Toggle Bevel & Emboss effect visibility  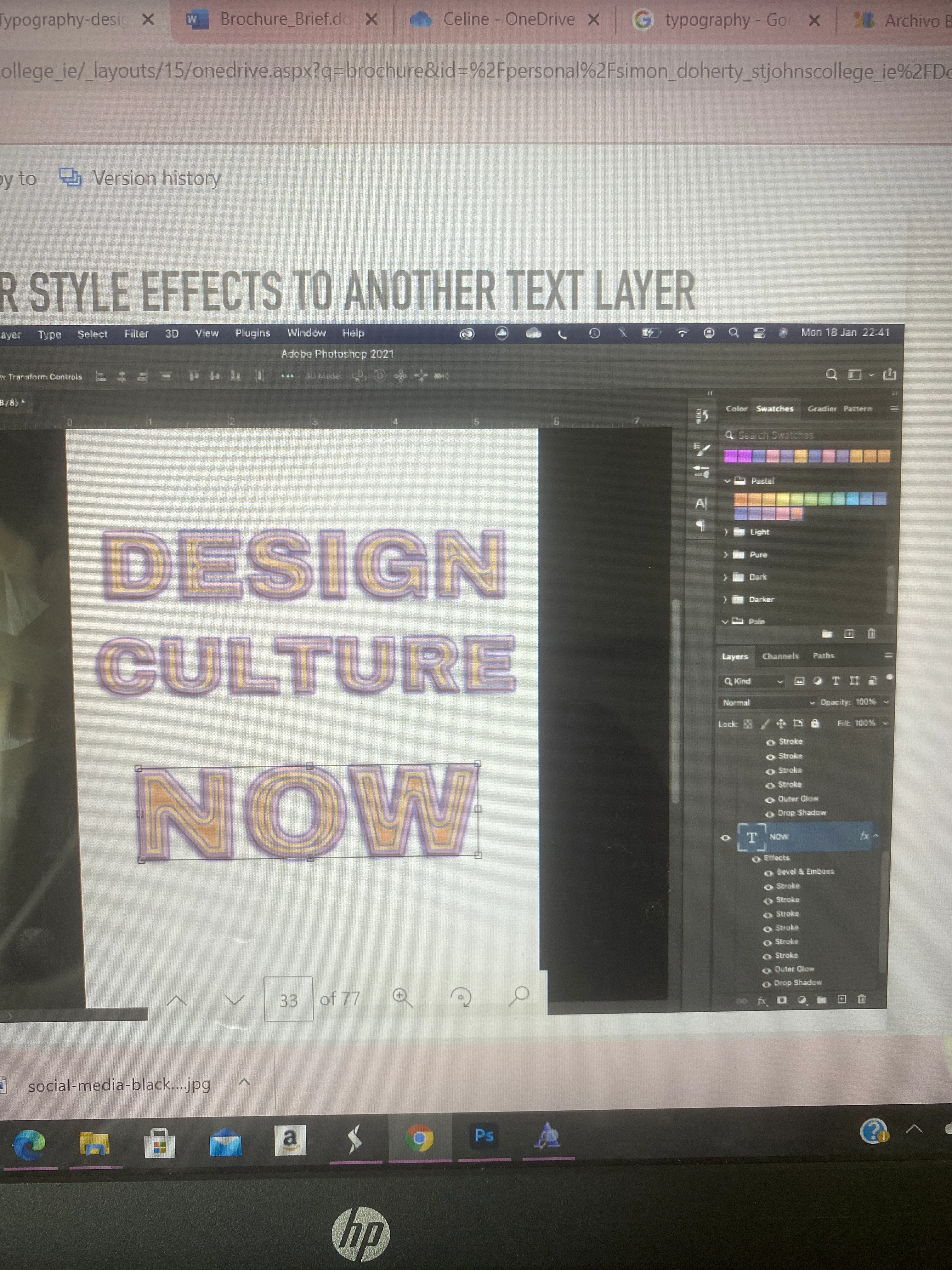click(768, 873)
